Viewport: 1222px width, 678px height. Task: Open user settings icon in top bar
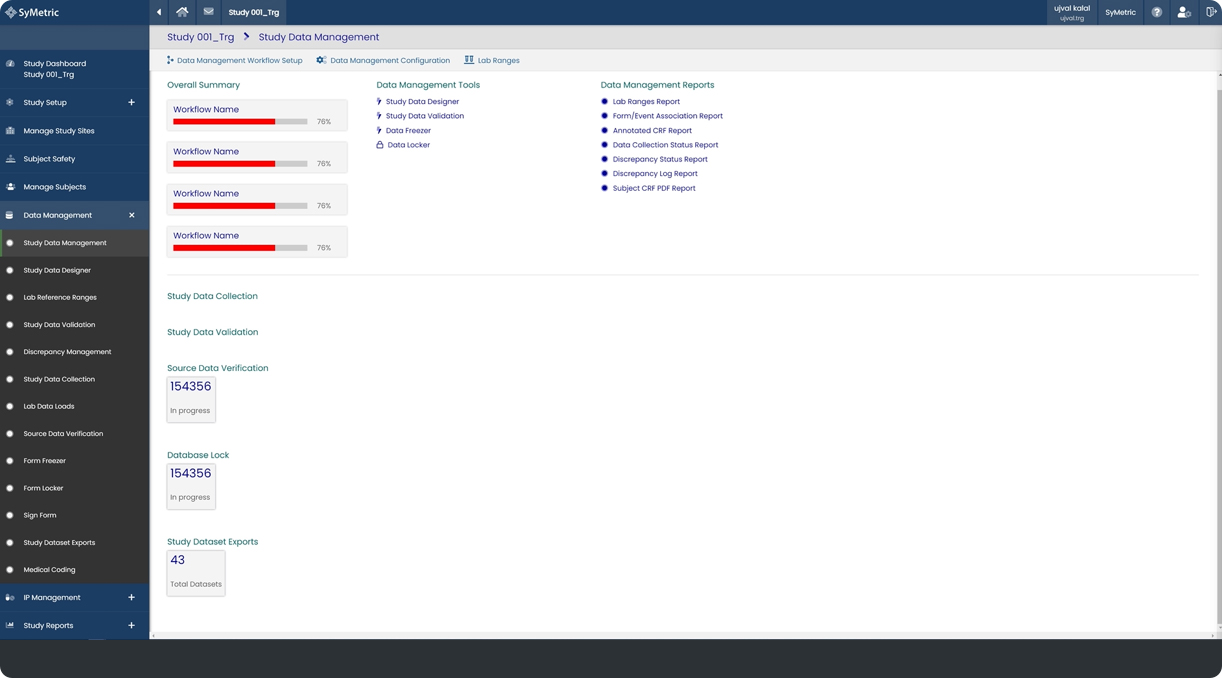(x=1184, y=12)
